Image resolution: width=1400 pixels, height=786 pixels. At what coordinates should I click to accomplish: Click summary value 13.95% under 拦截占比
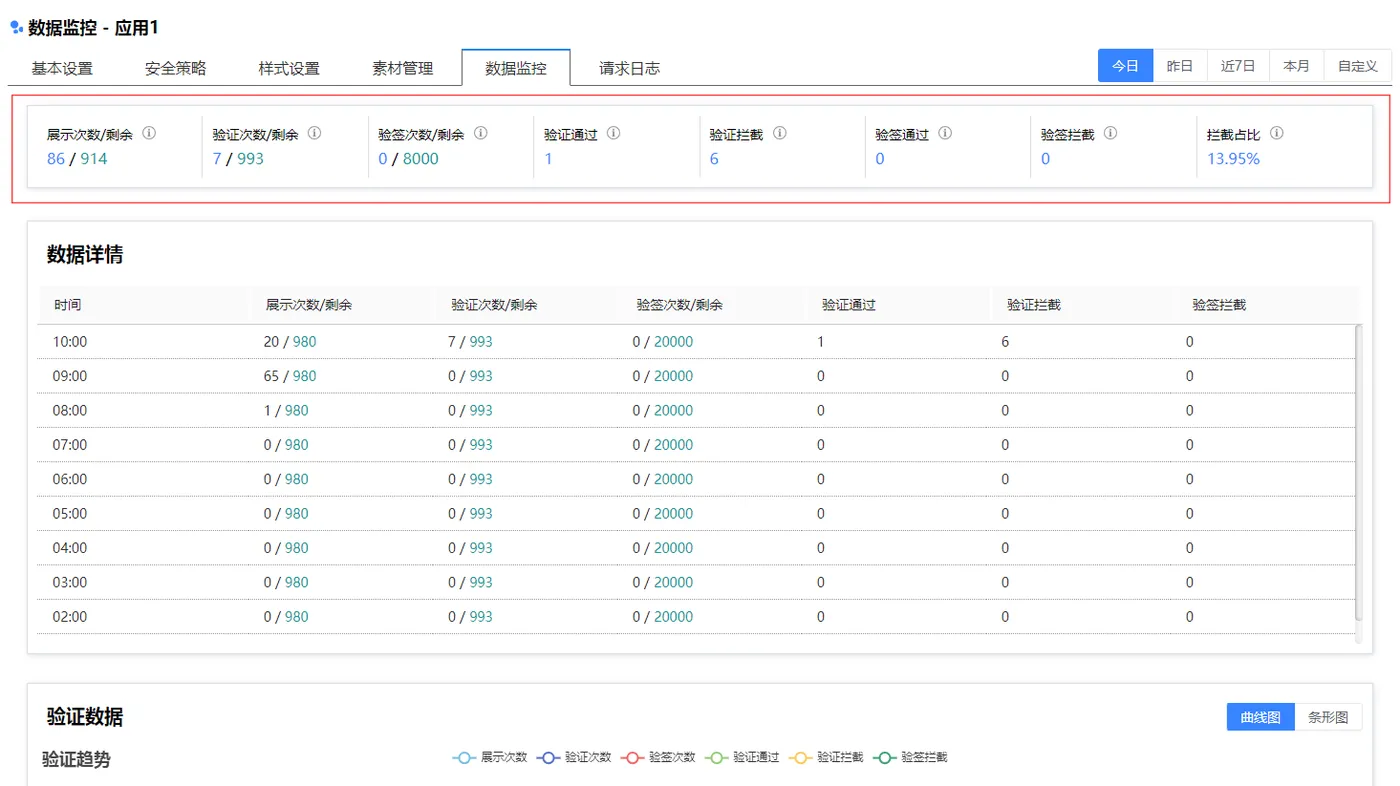tap(1233, 159)
